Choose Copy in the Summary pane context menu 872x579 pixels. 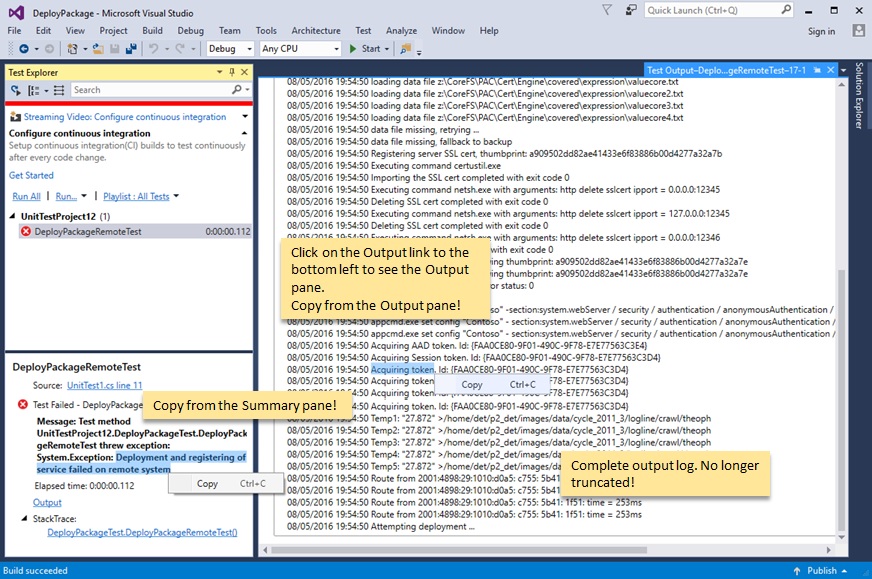pos(226,484)
